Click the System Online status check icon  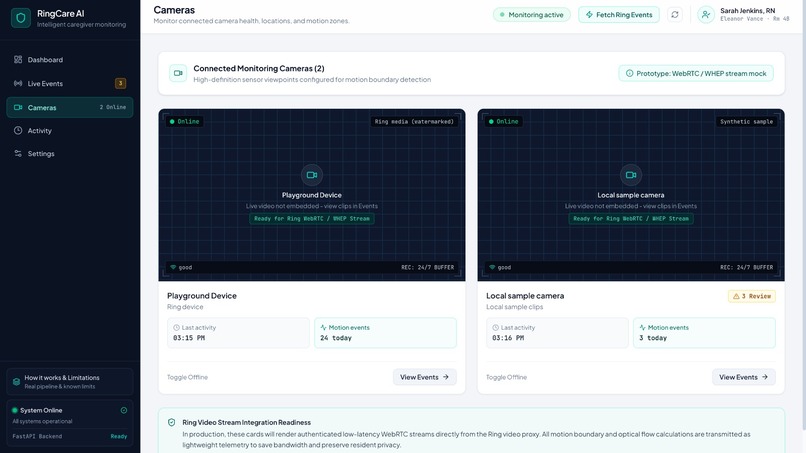tap(124, 410)
